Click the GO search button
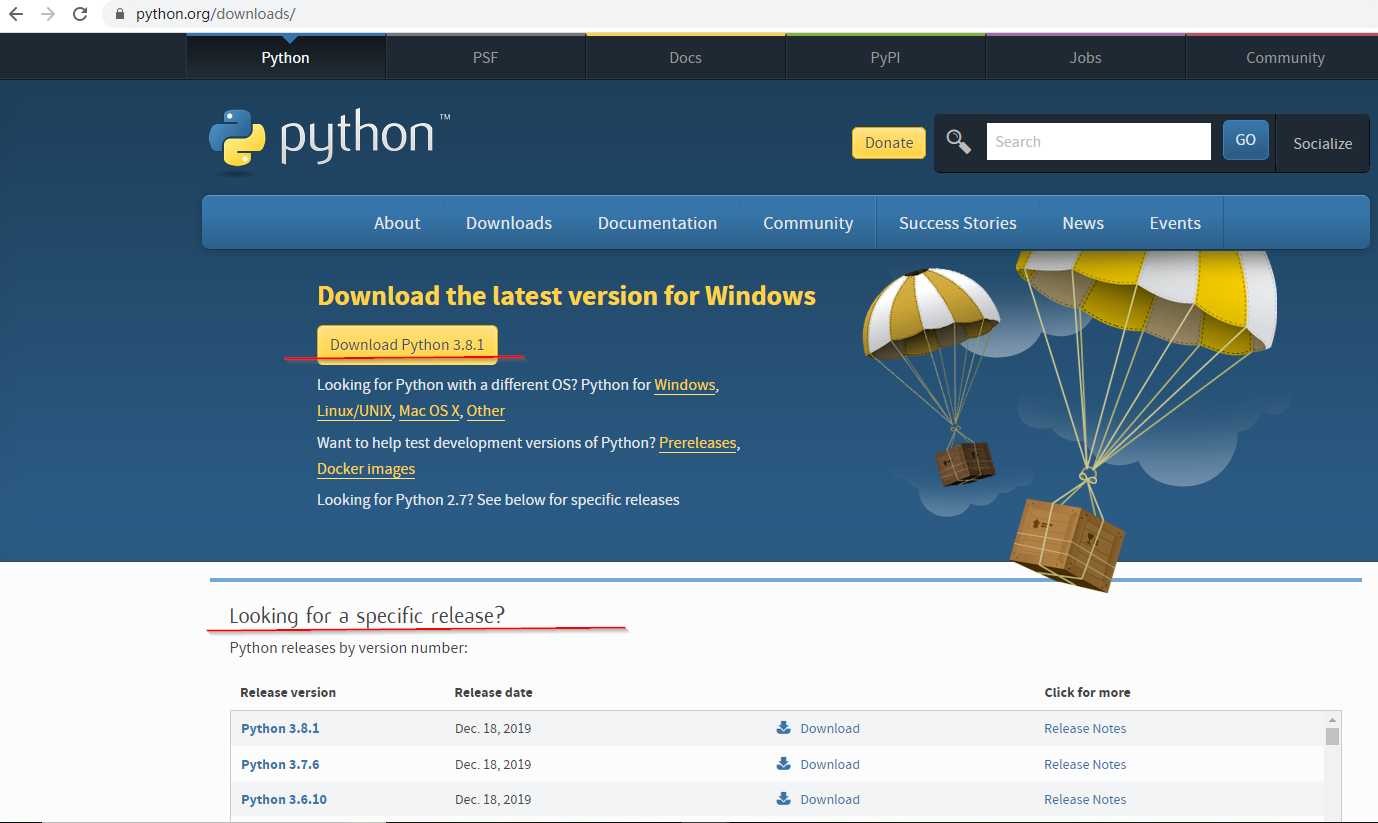Viewport: 1378px width, 823px height. [x=1246, y=140]
